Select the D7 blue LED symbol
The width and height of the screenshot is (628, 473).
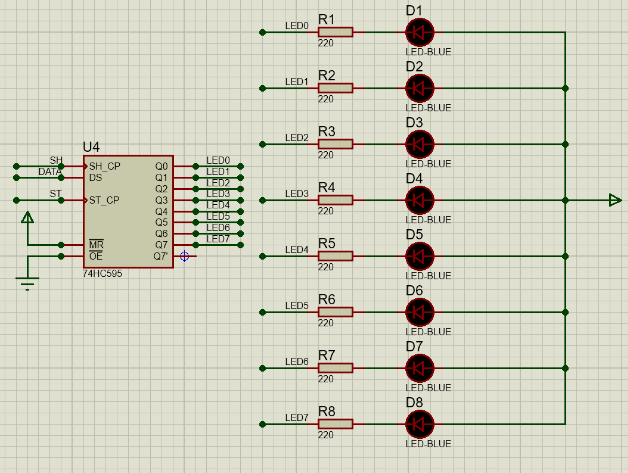(x=420, y=368)
